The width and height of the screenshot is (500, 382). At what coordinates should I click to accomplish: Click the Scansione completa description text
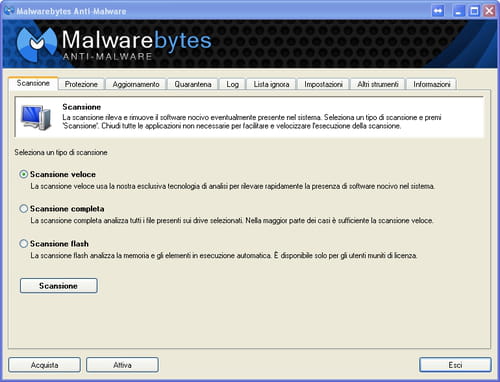(x=232, y=221)
